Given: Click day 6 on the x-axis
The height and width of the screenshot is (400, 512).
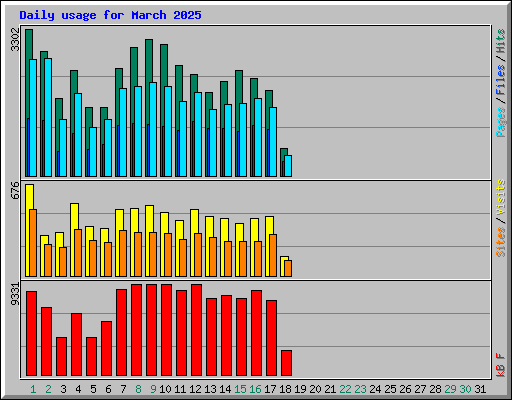Looking at the screenshot, I should (108, 389).
